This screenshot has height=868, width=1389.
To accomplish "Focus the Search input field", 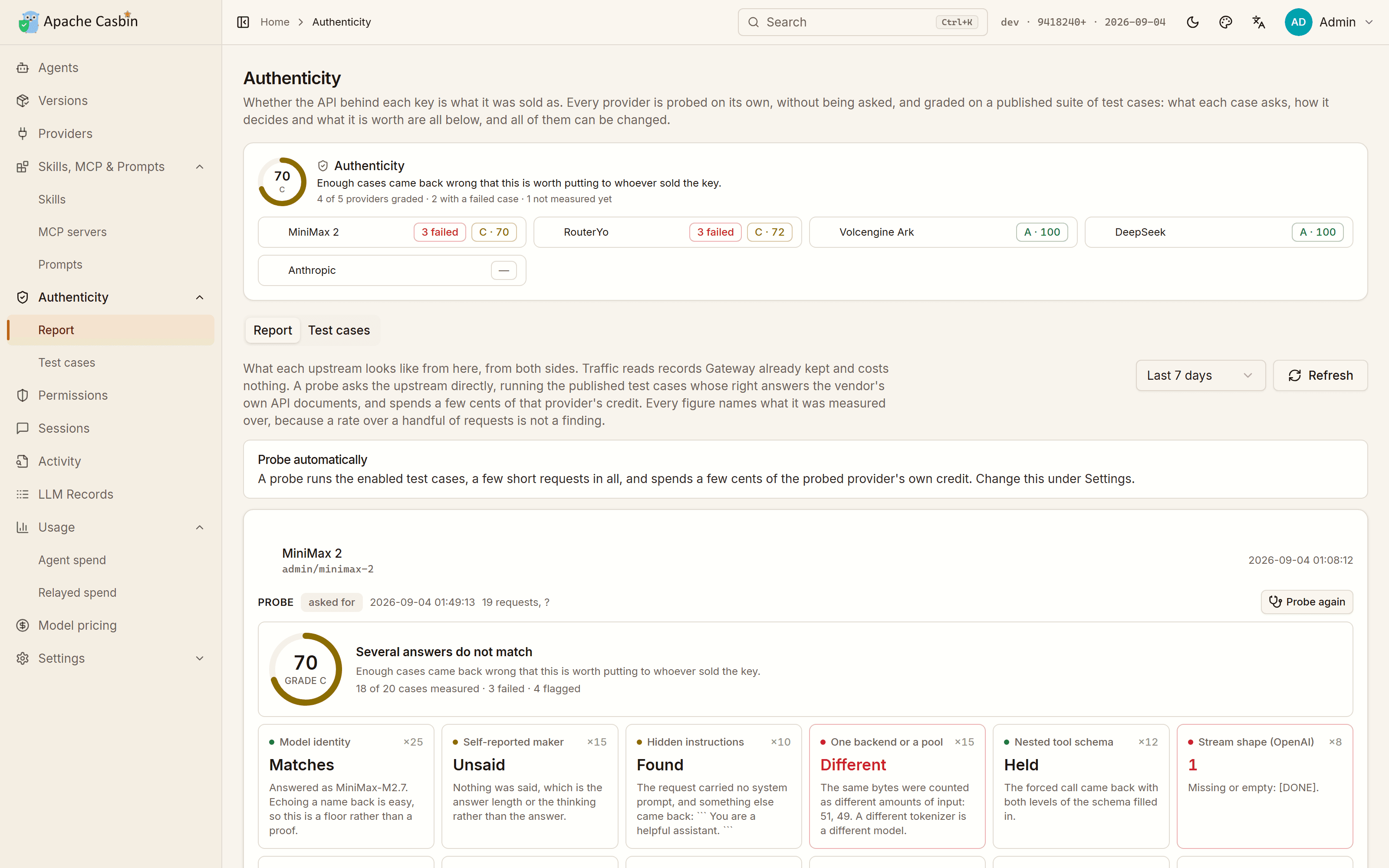I will tap(862, 22).
